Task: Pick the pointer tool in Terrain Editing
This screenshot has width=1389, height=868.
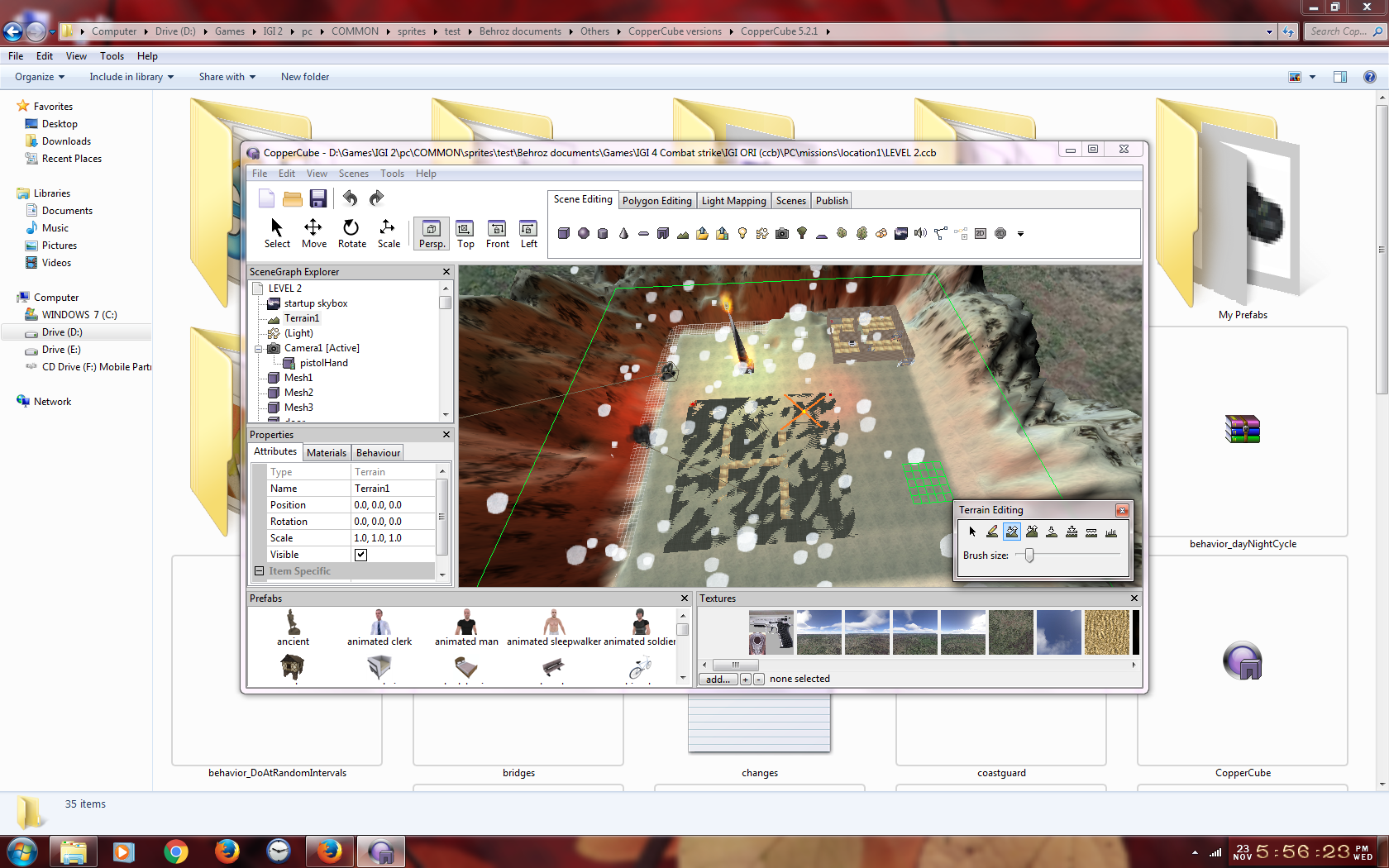Action: 972,532
